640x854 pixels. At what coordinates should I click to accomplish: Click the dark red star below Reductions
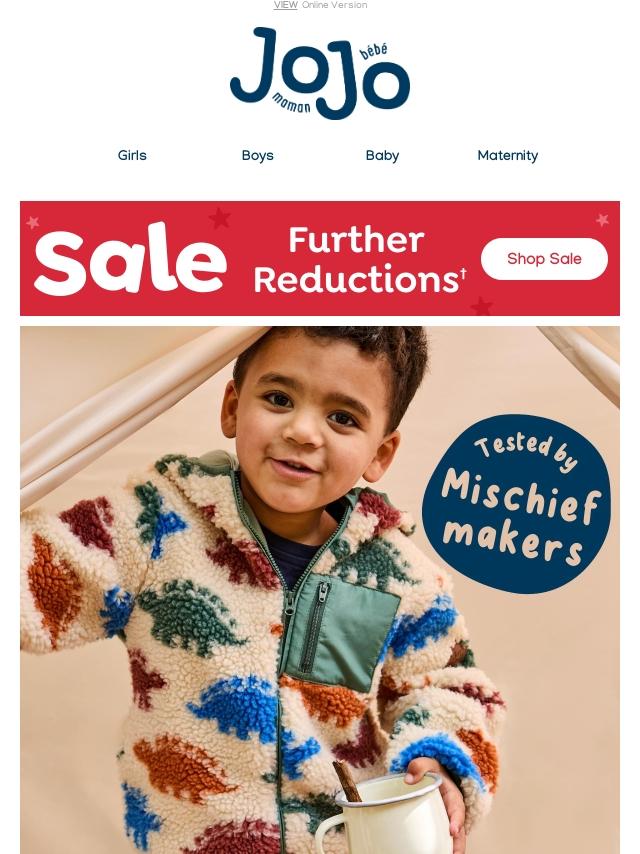tap(481, 306)
